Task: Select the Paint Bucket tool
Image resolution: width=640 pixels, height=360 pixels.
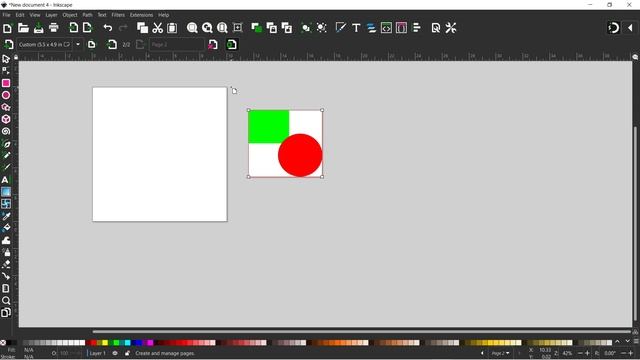Action: 6,228
